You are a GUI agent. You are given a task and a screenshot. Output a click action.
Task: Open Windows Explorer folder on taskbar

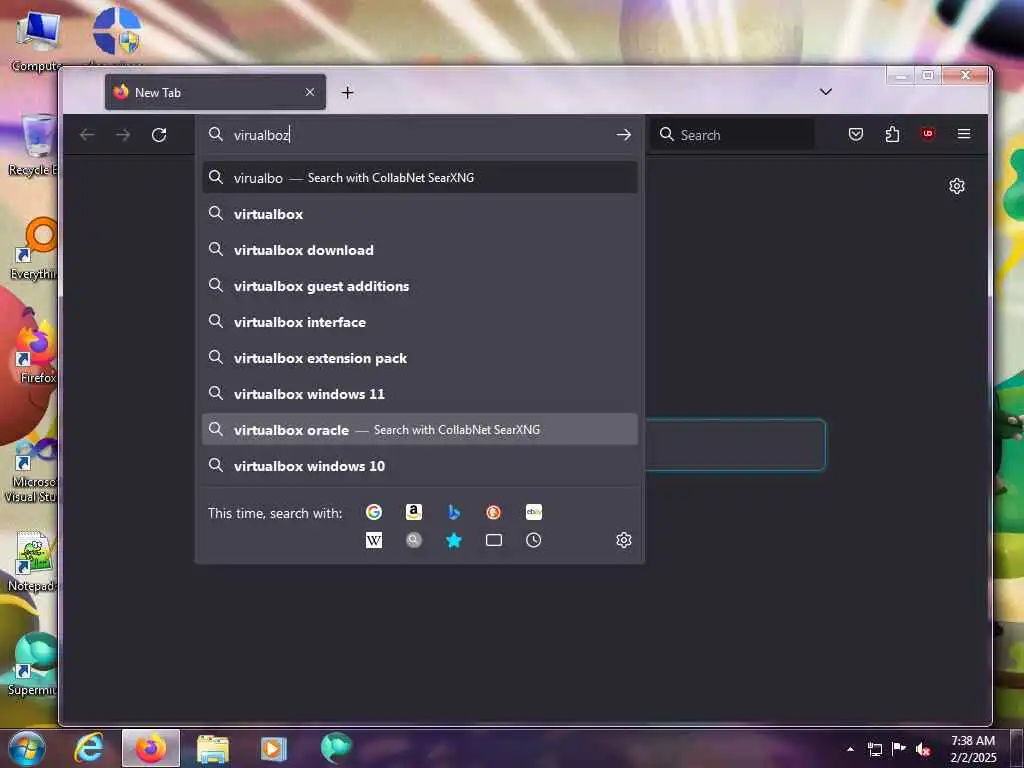click(213, 749)
